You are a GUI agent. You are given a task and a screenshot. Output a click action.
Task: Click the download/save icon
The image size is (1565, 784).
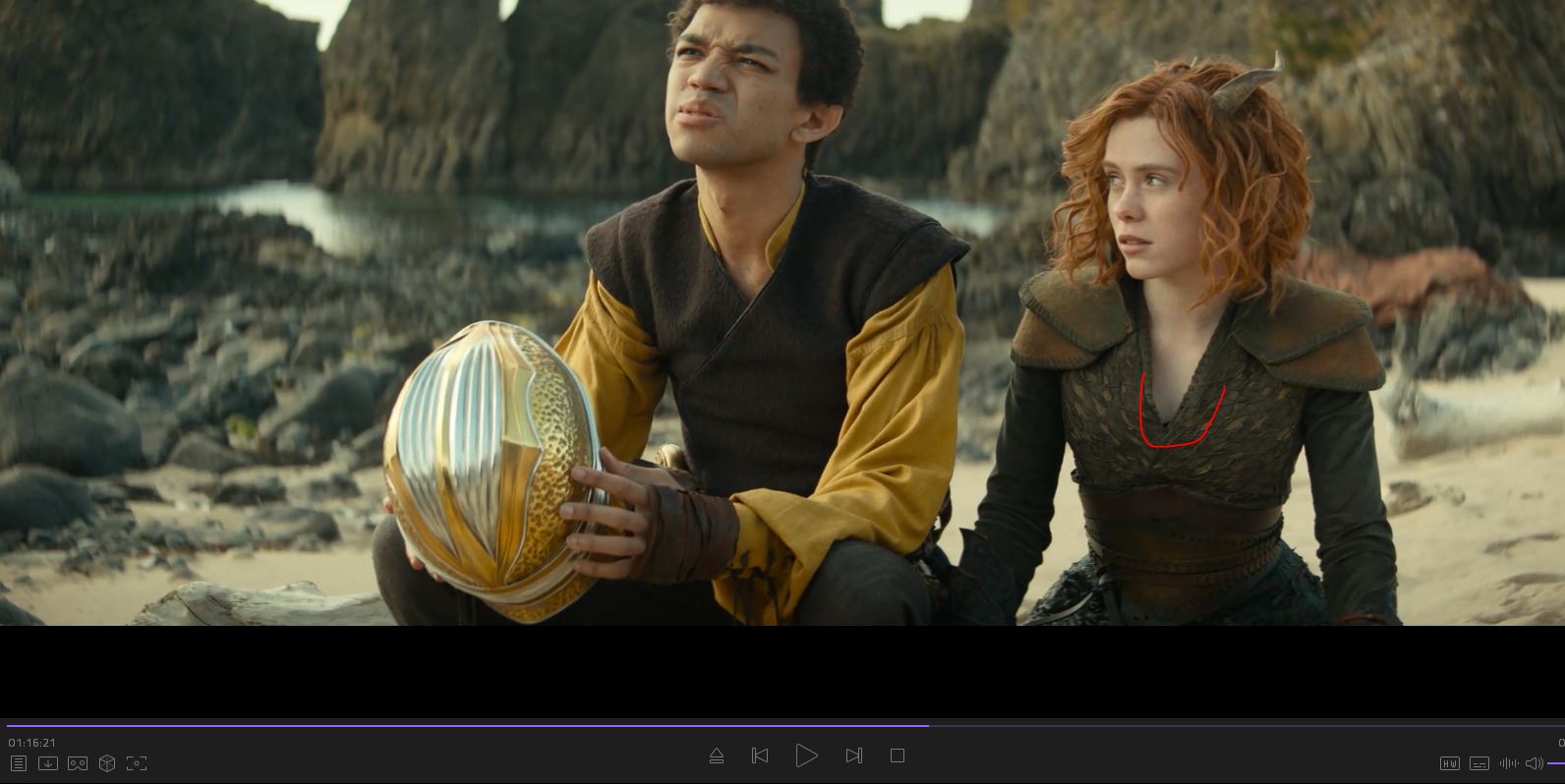point(47,763)
